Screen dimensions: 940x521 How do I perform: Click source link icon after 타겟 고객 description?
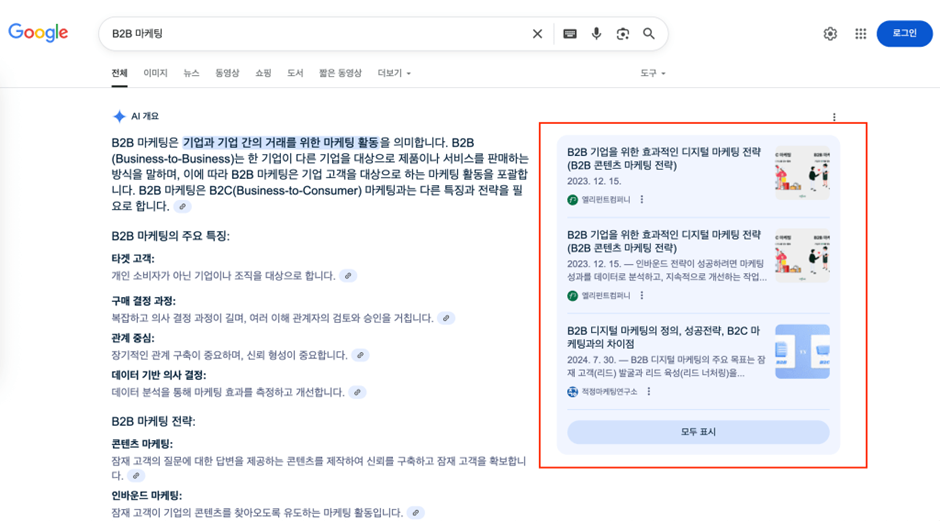(348, 276)
